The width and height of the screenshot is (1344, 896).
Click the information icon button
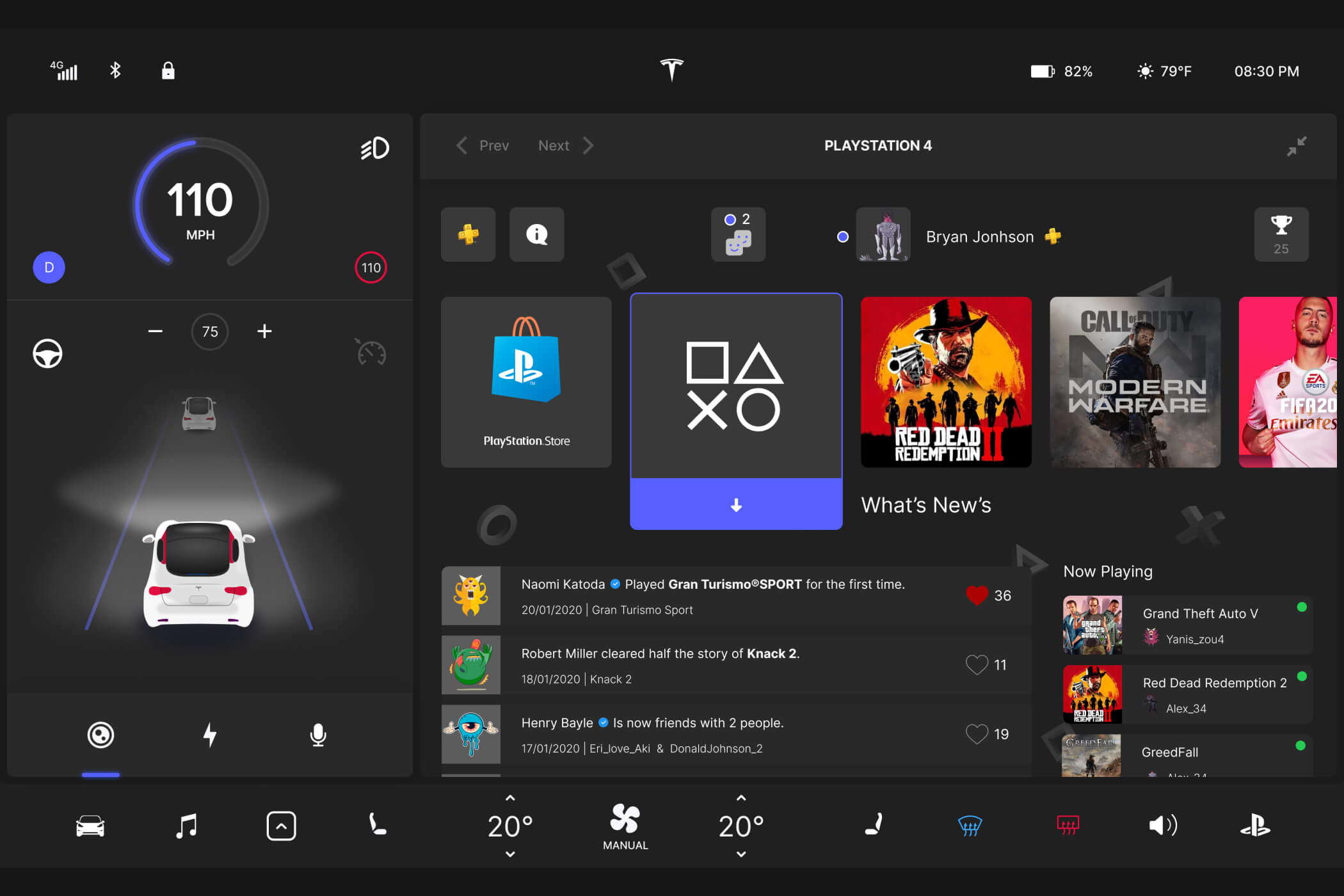(536, 234)
